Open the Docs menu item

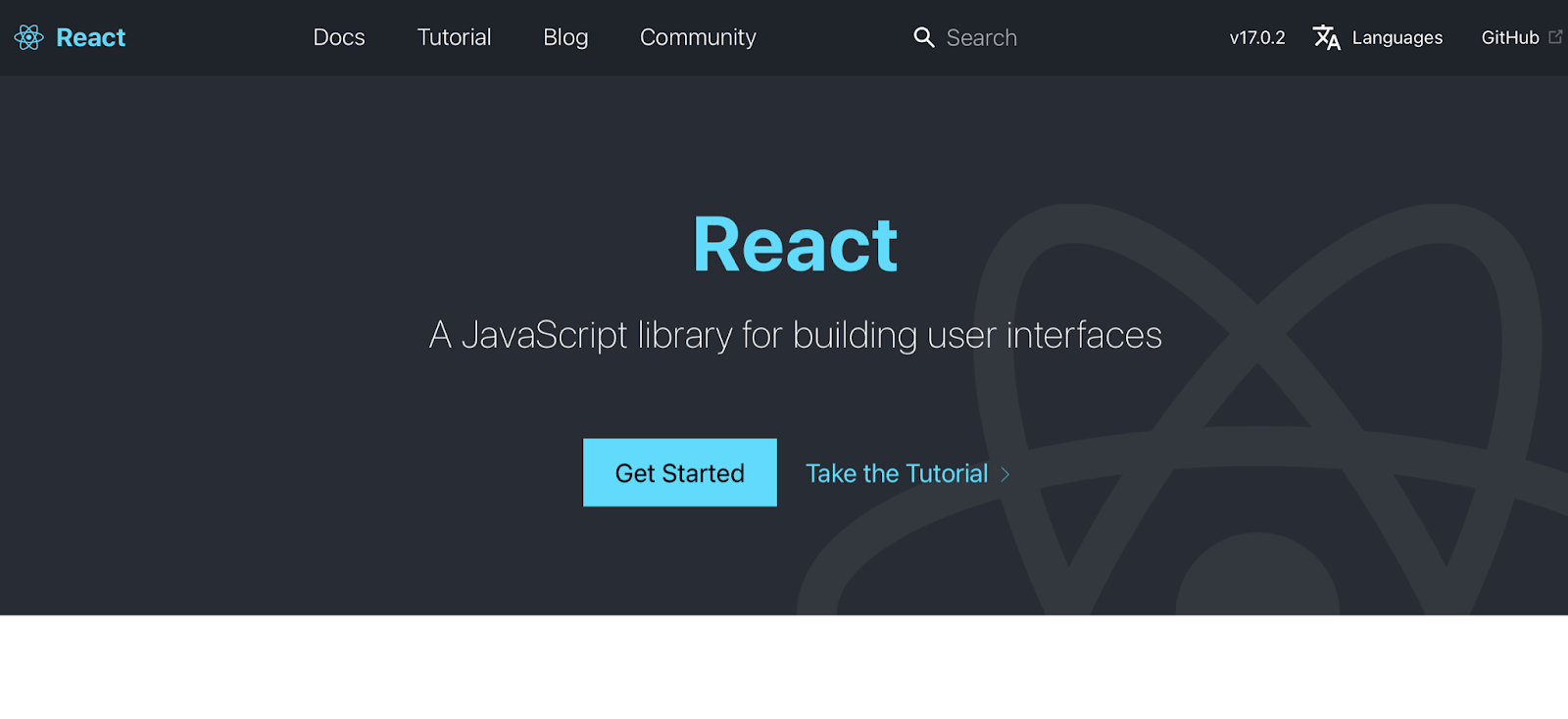coord(339,37)
